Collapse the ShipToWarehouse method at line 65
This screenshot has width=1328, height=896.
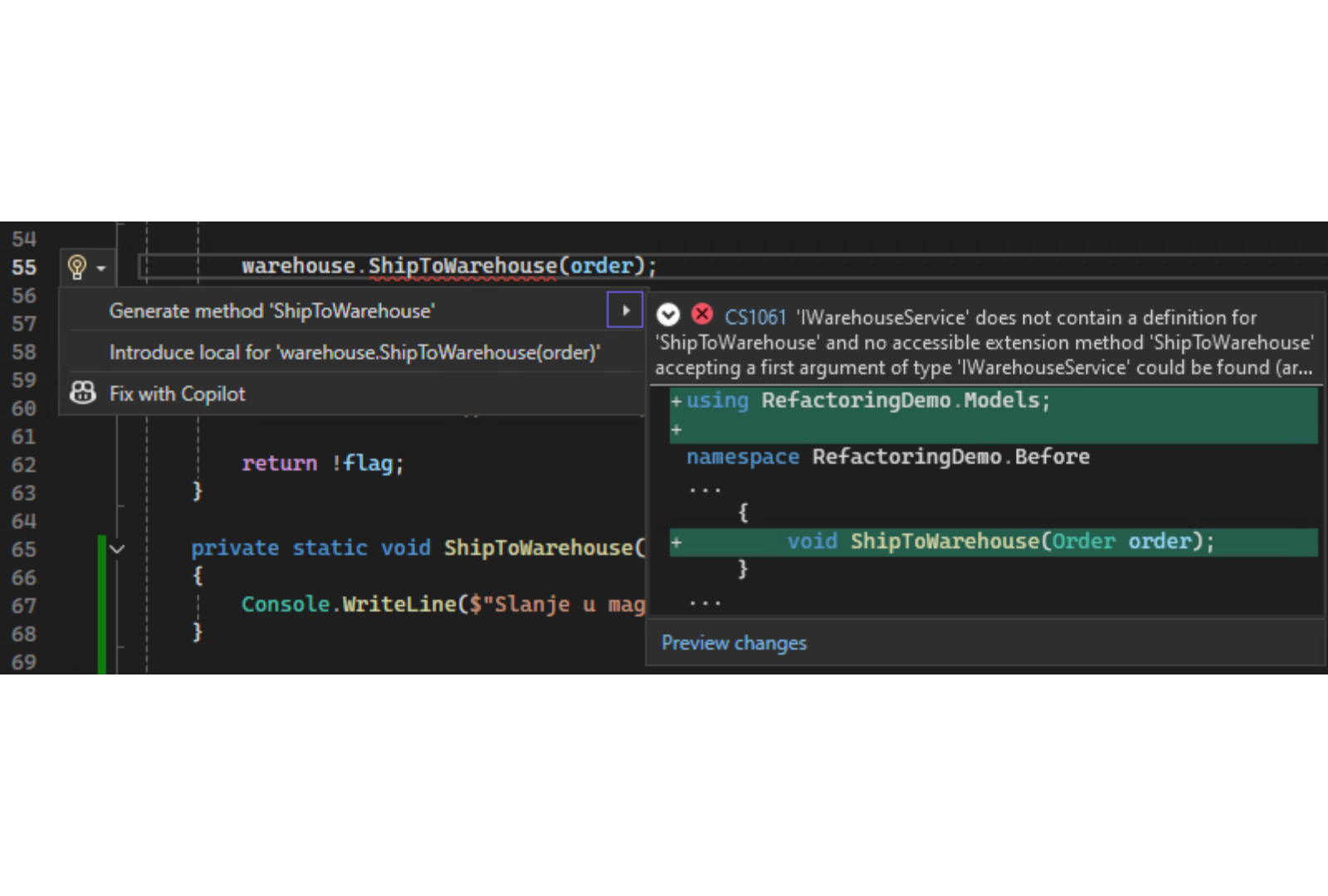click(118, 548)
